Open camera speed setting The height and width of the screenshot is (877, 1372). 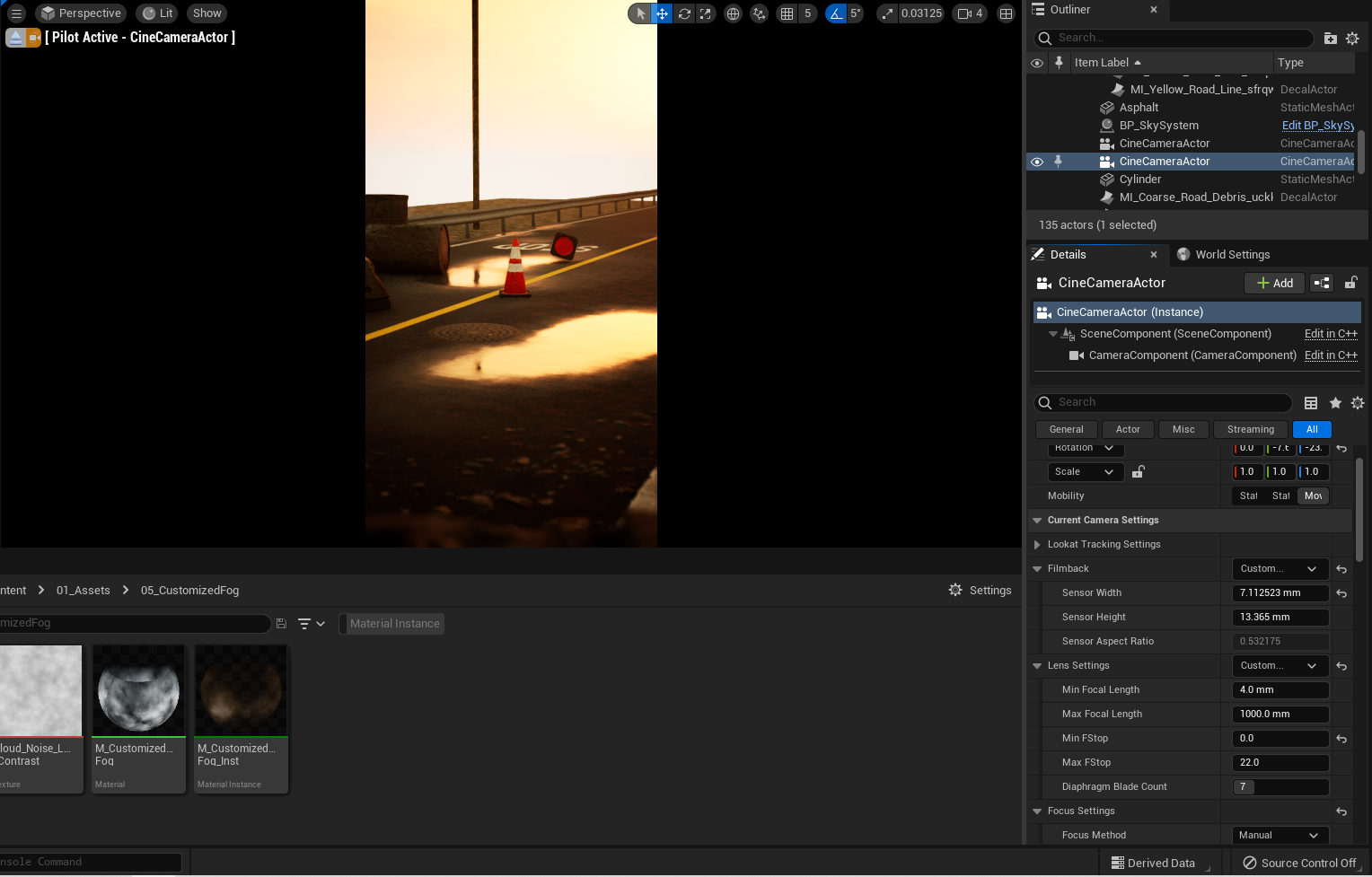(970, 13)
